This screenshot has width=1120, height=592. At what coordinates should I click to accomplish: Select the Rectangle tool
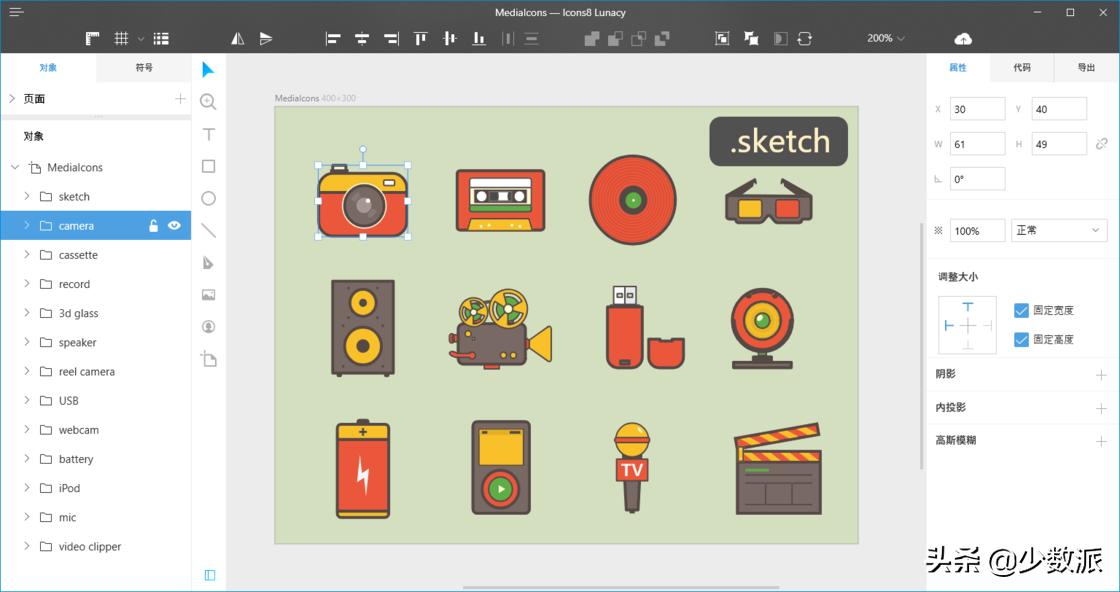coord(208,166)
